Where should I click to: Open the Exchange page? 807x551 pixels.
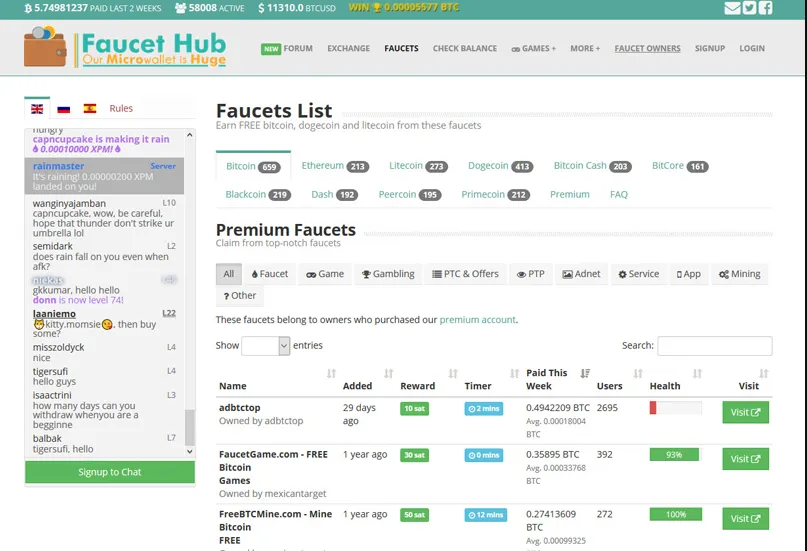point(348,48)
